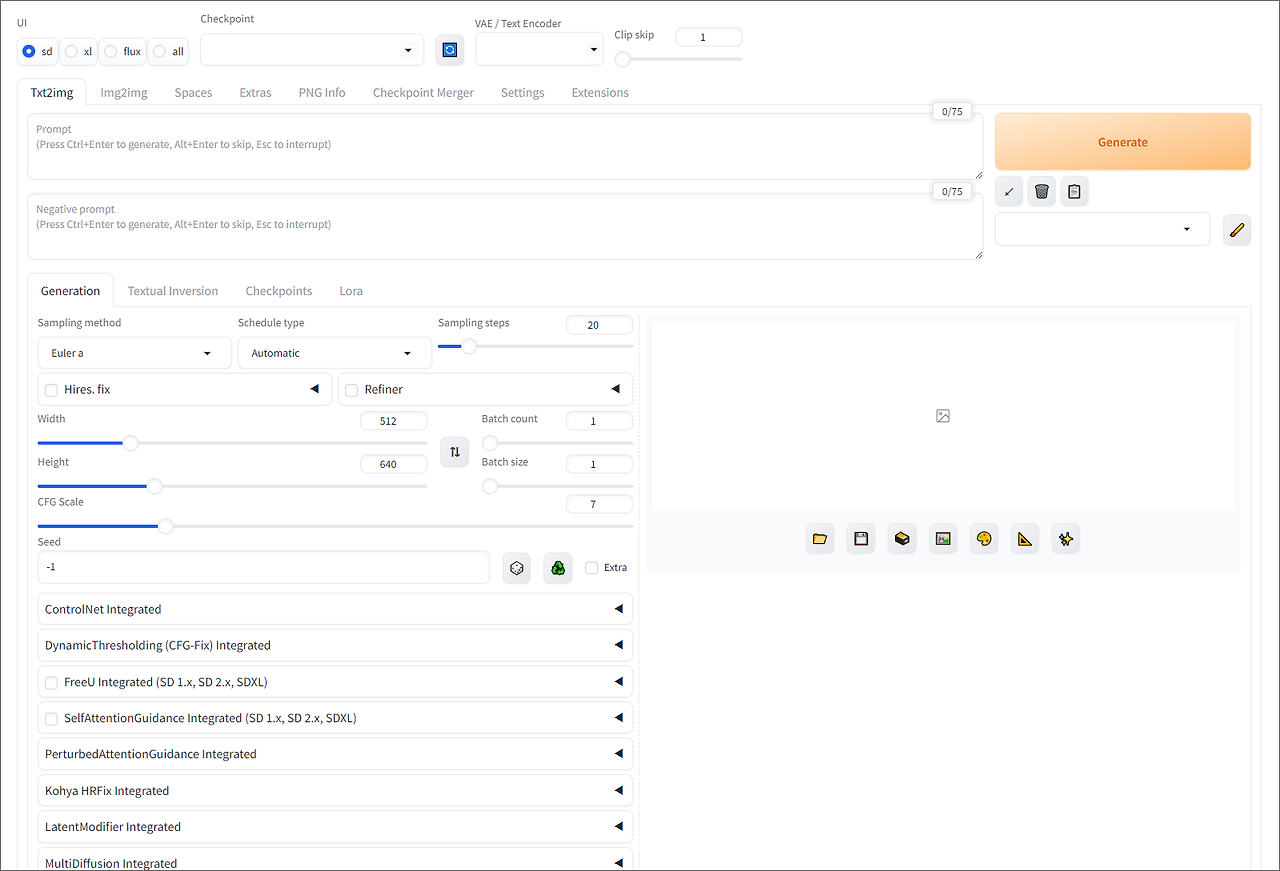Enable the Hires. fix checkbox

[51, 390]
